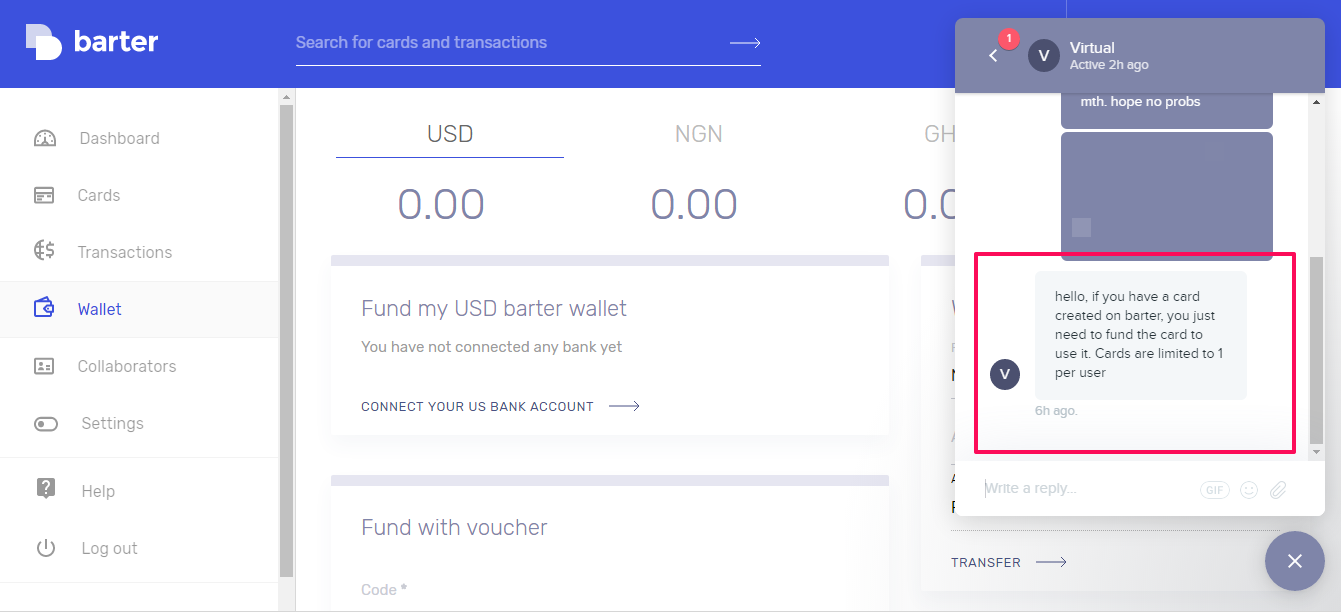
Task: Insert a GIF in chat reply
Action: [1215, 490]
